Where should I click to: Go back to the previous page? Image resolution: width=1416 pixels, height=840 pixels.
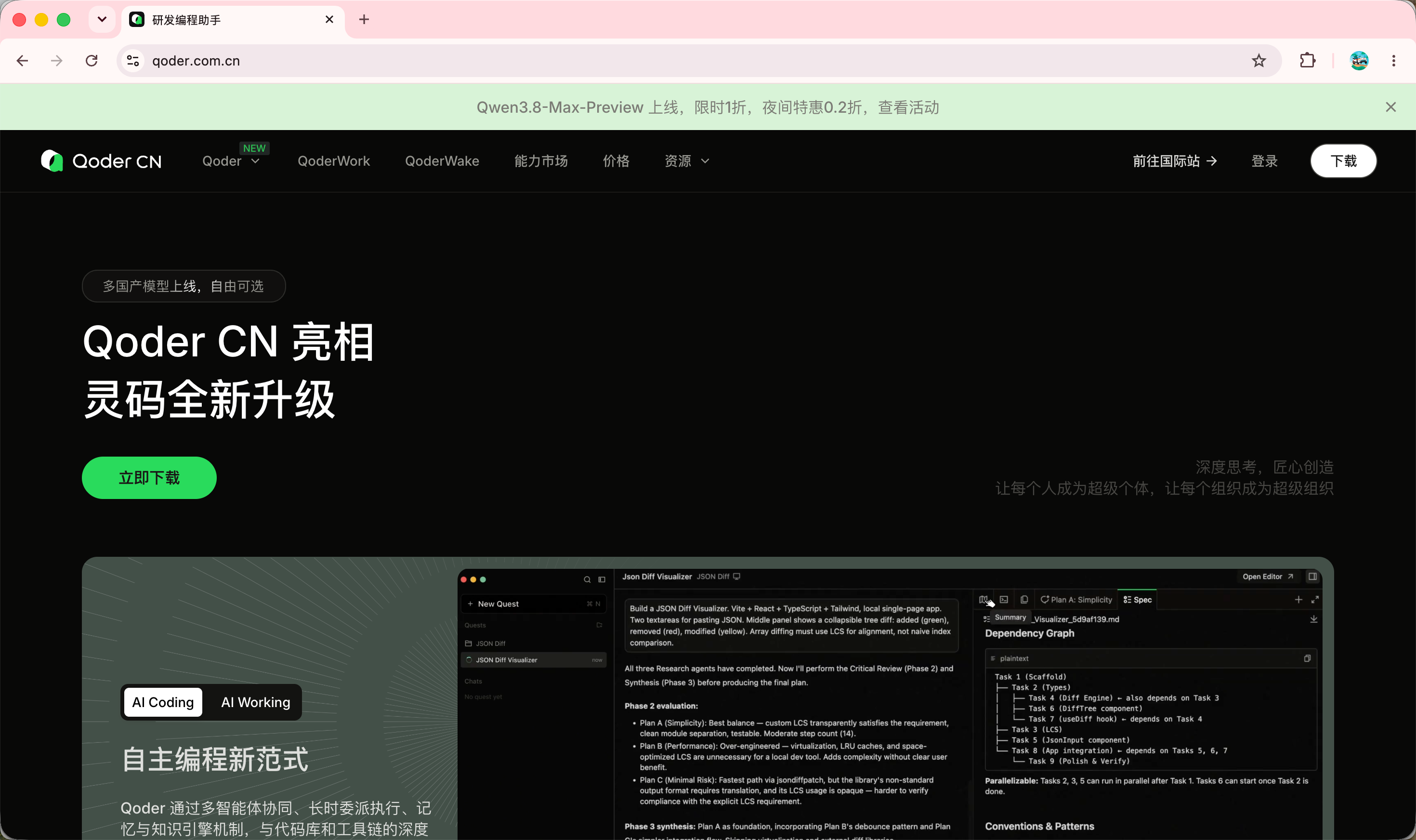(x=23, y=61)
